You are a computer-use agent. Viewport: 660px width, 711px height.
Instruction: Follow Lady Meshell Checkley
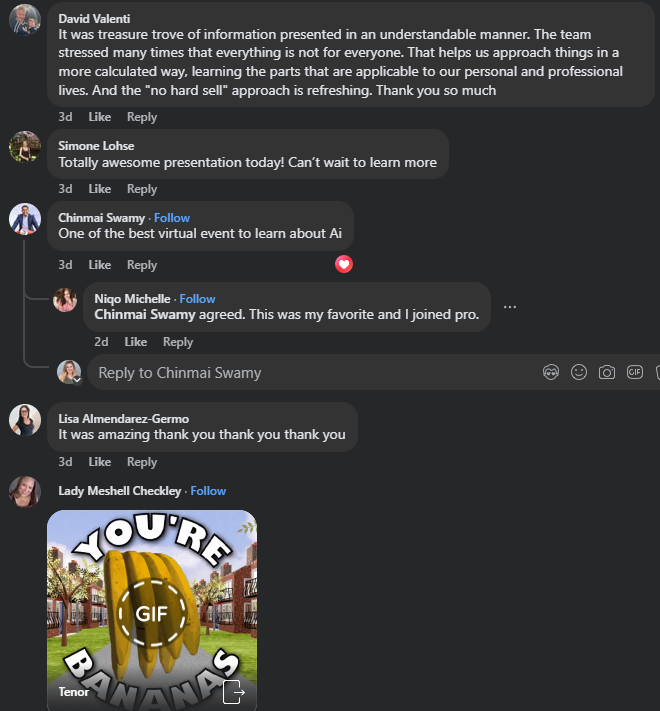208,491
